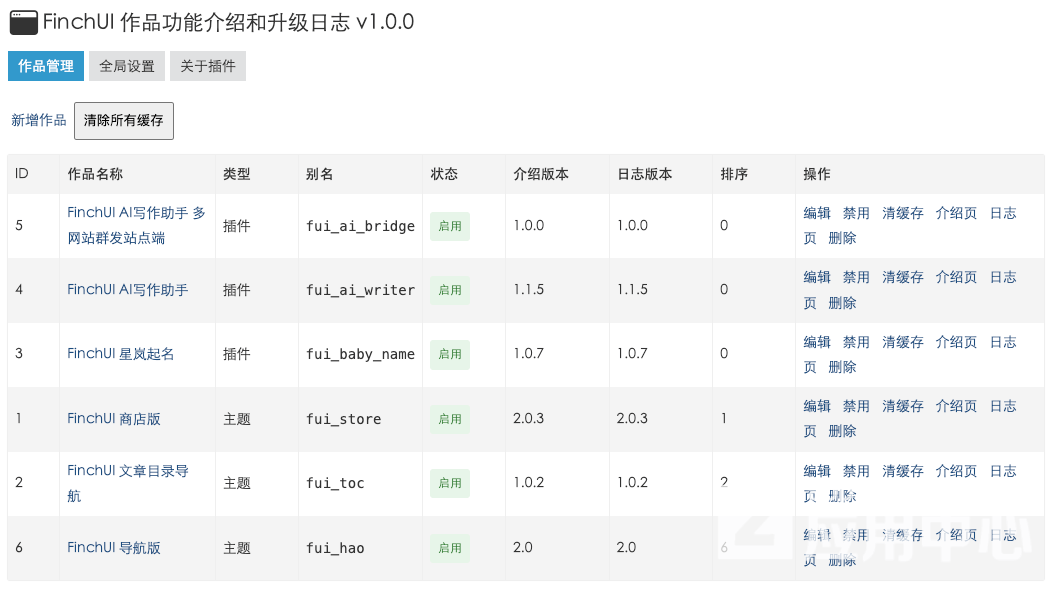The height and width of the screenshot is (591, 1050).
Task: Clear cache for fui_baby_name row
Action: click(x=902, y=342)
